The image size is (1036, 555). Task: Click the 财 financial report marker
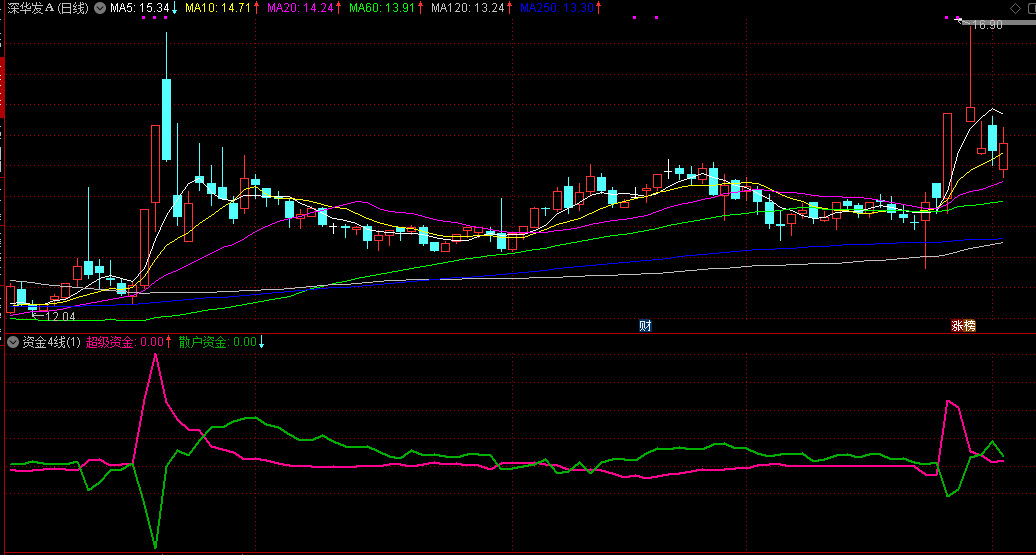coord(645,326)
